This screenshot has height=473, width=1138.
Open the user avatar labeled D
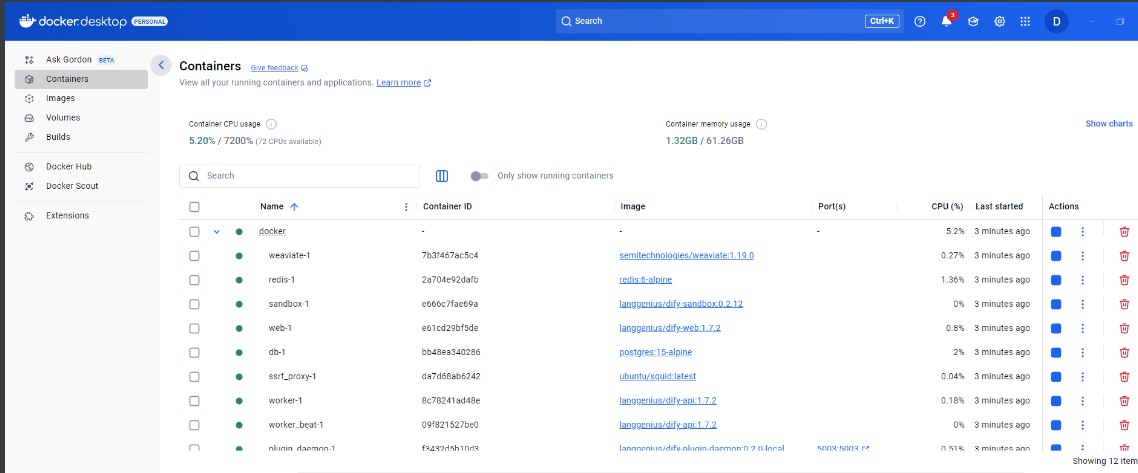1056,22
